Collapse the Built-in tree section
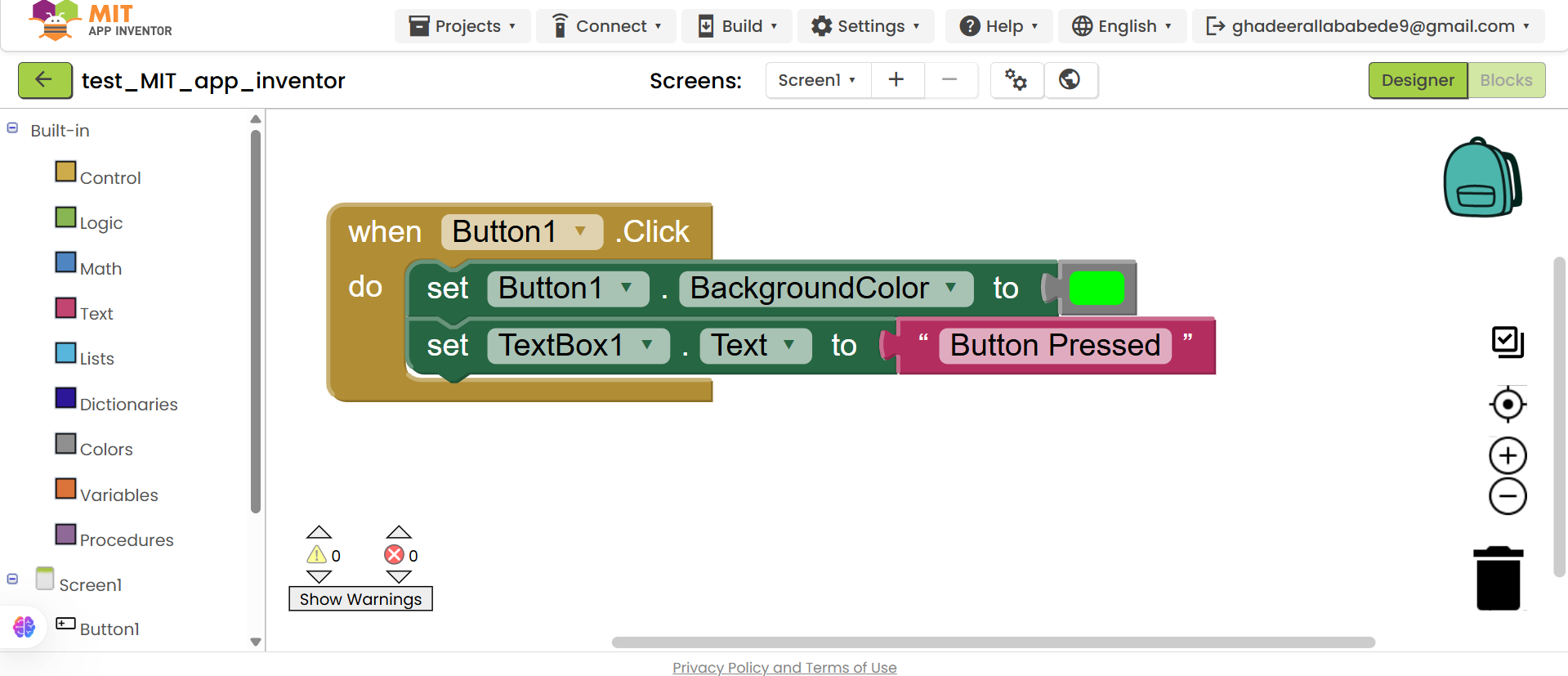 coord(12,128)
